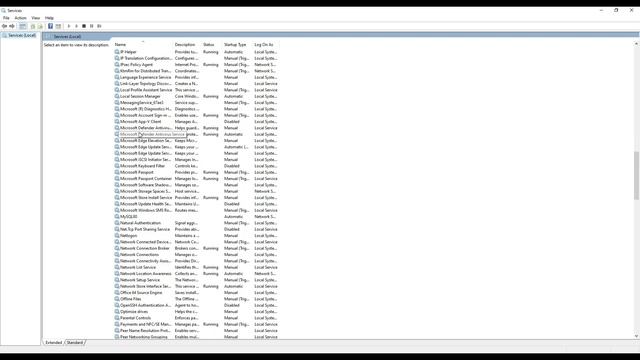Viewport: 640px width, 360px height.
Task: Click the Parental Controls service icon
Action: [117, 318]
